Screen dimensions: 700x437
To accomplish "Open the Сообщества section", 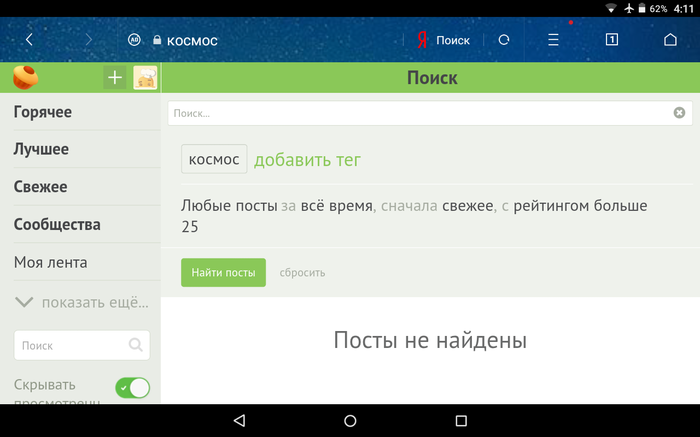I will coord(57,224).
